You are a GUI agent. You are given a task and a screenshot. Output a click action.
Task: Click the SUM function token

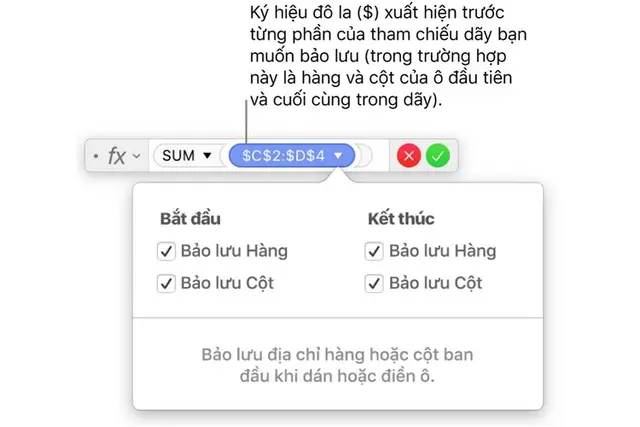(187, 156)
